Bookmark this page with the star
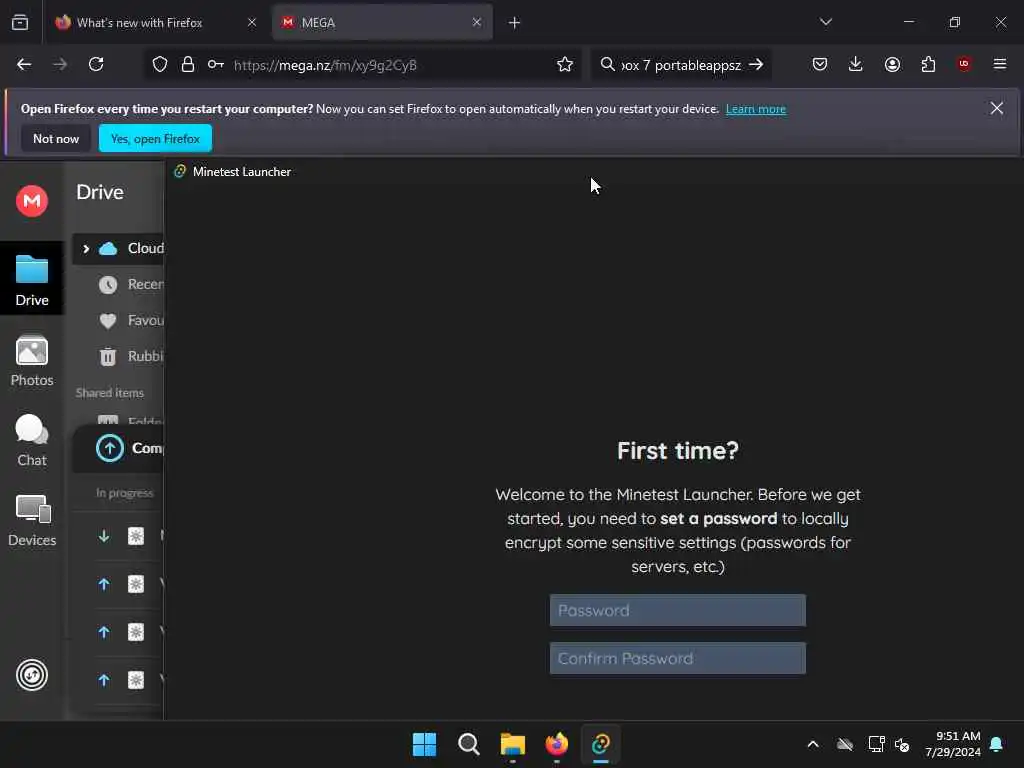The width and height of the screenshot is (1024, 768). point(565,65)
